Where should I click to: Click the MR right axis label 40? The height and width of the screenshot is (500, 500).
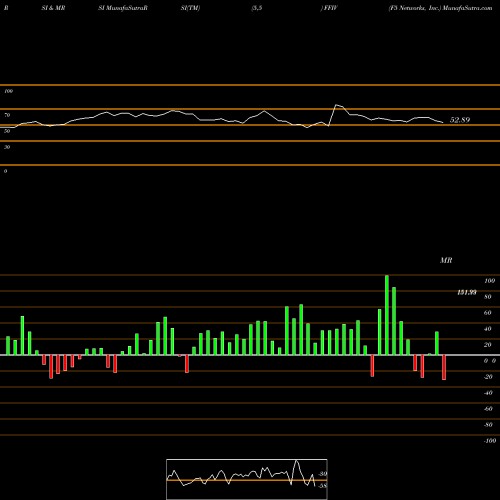coord(488,329)
